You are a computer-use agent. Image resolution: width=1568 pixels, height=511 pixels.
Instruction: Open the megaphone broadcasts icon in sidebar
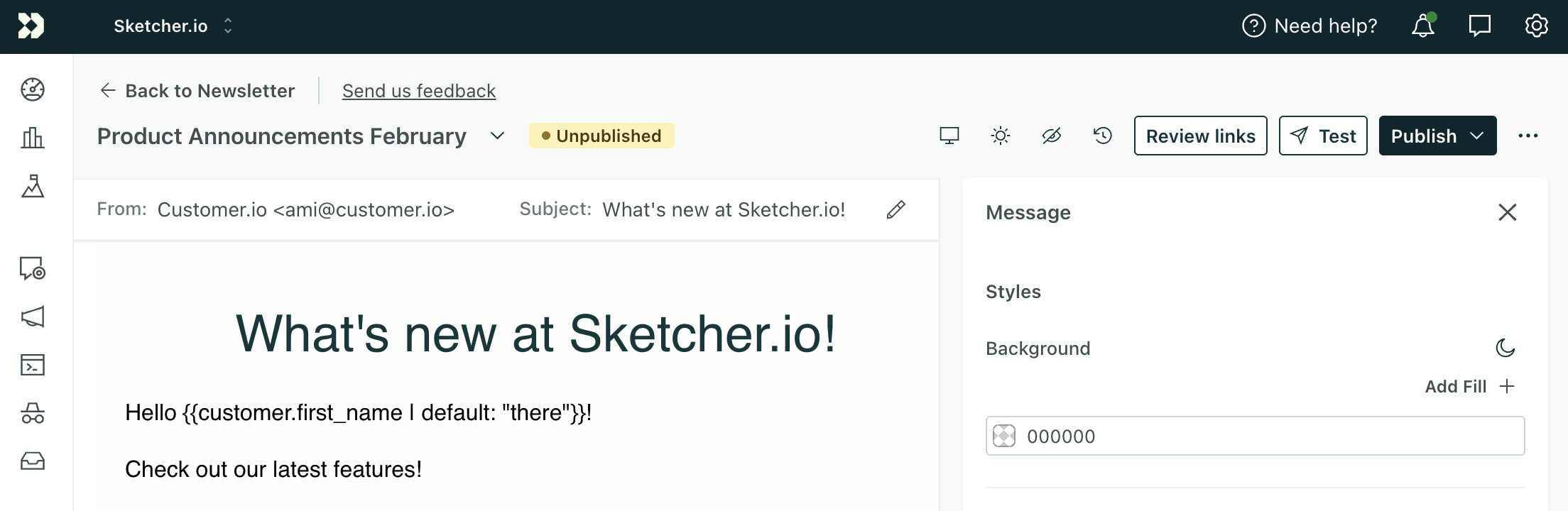coord(33,317)
